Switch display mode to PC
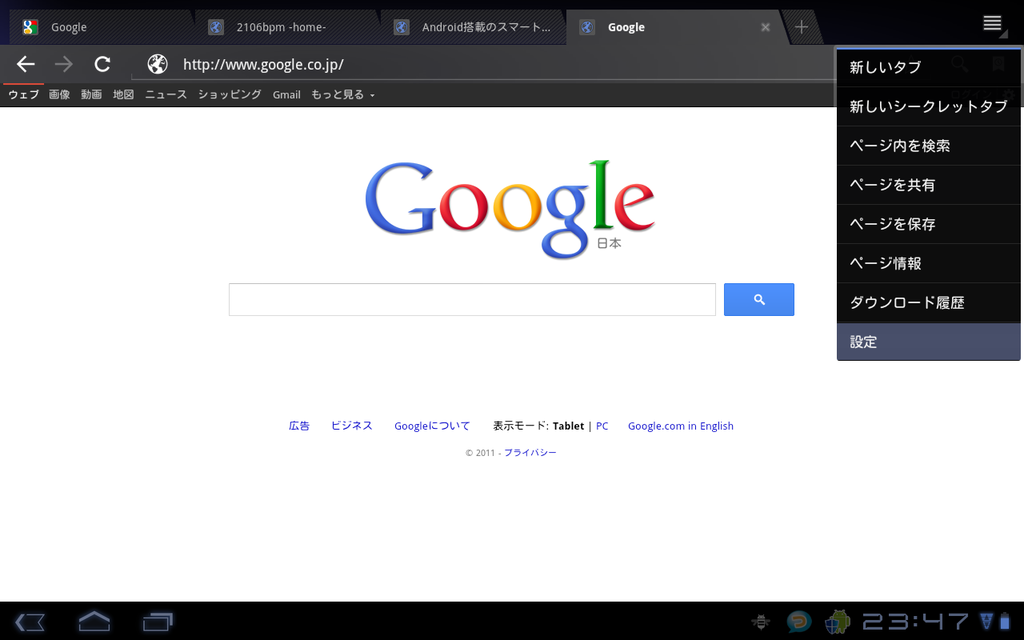Viewport: 1024px width, 640px height. tap(602, 426)
